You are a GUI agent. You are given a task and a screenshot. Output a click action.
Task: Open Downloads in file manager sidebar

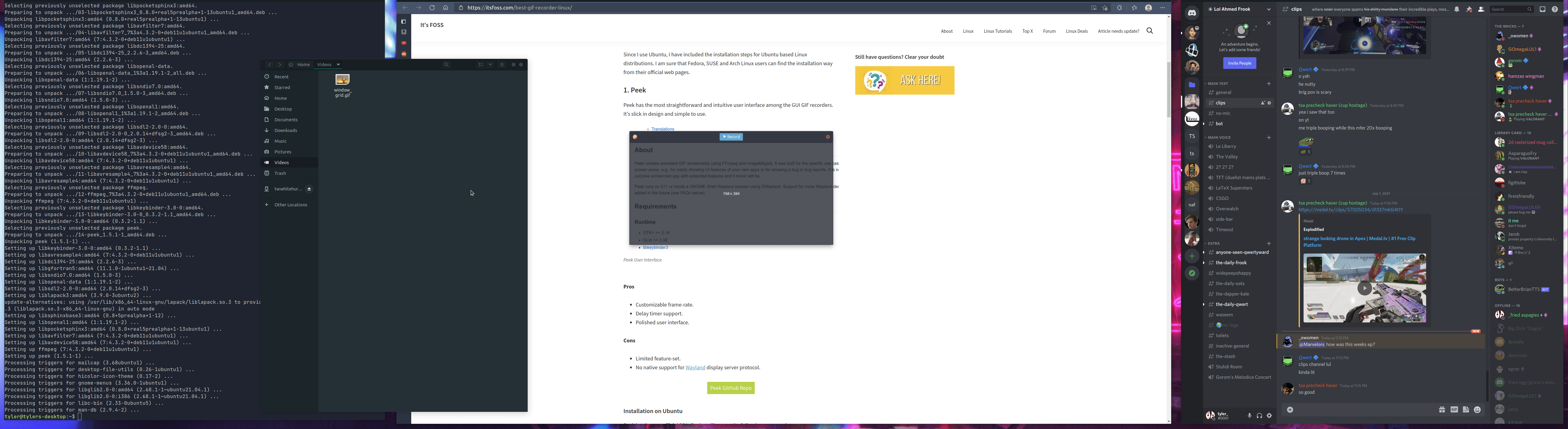point(289,130)
